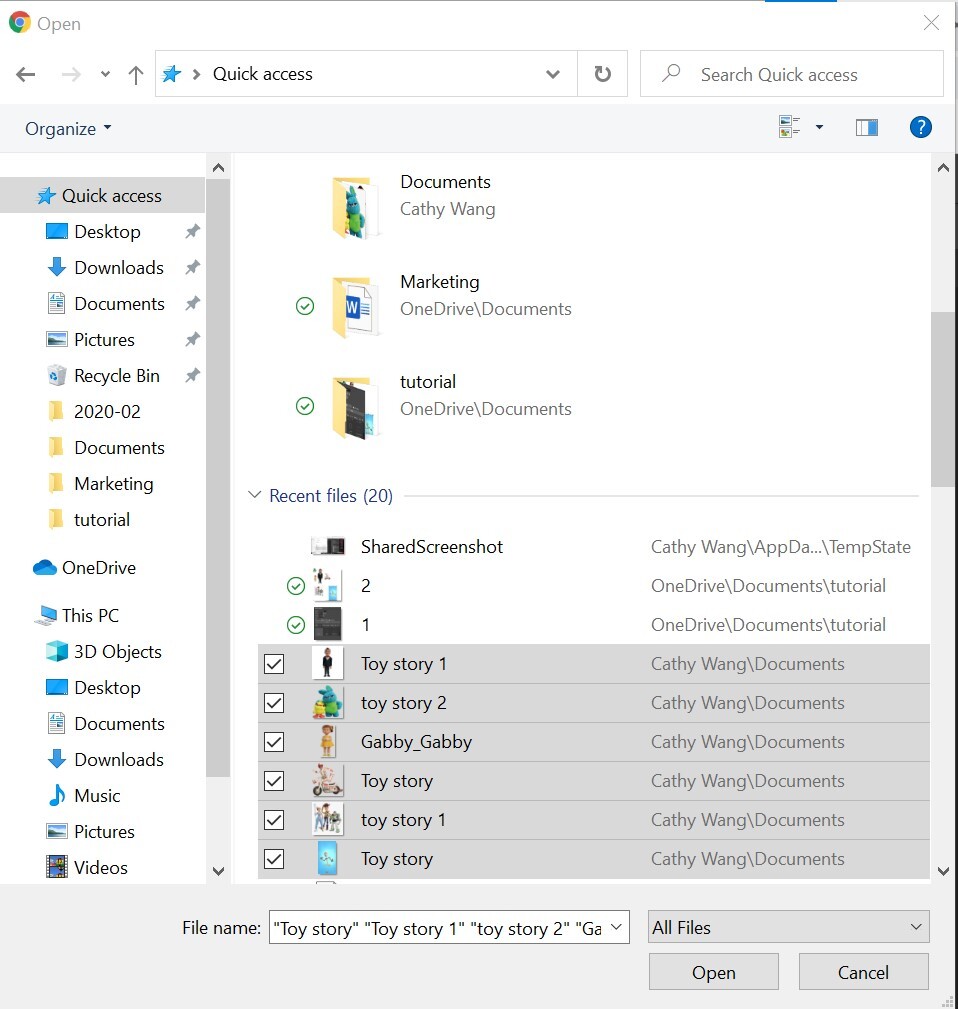This screenshot has width=958, height=1009.
Task: Open Downloads under This PC
Action: pyautogui.click(x=106, y=759)
